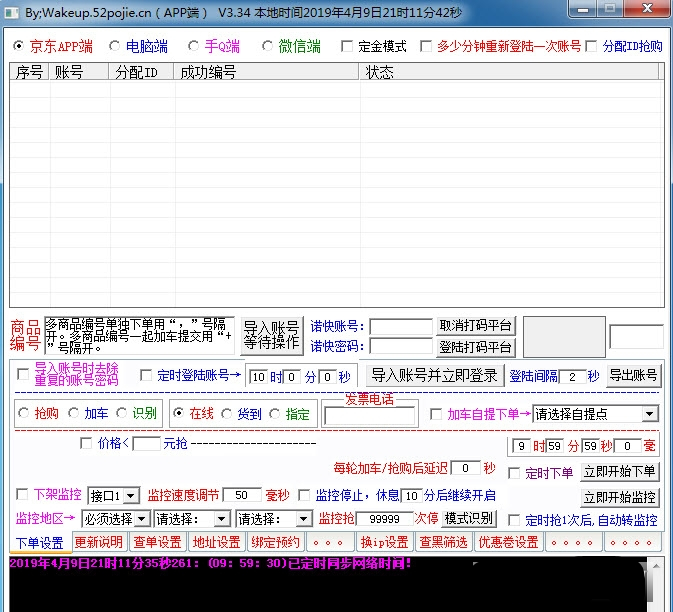Select the 抢购 mode radio button
This screenshot has width=673, height=612.
tap(23, 413)
